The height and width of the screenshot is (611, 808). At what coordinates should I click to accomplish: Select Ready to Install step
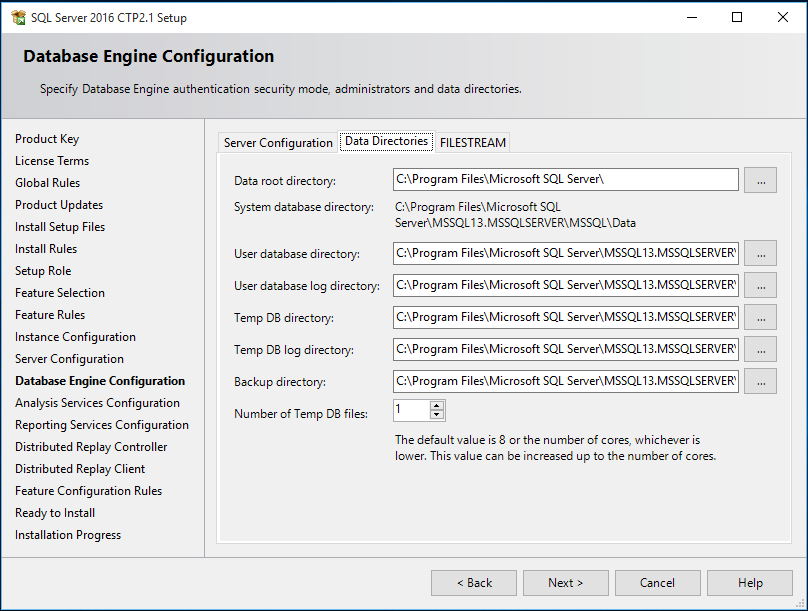point(55,513)
